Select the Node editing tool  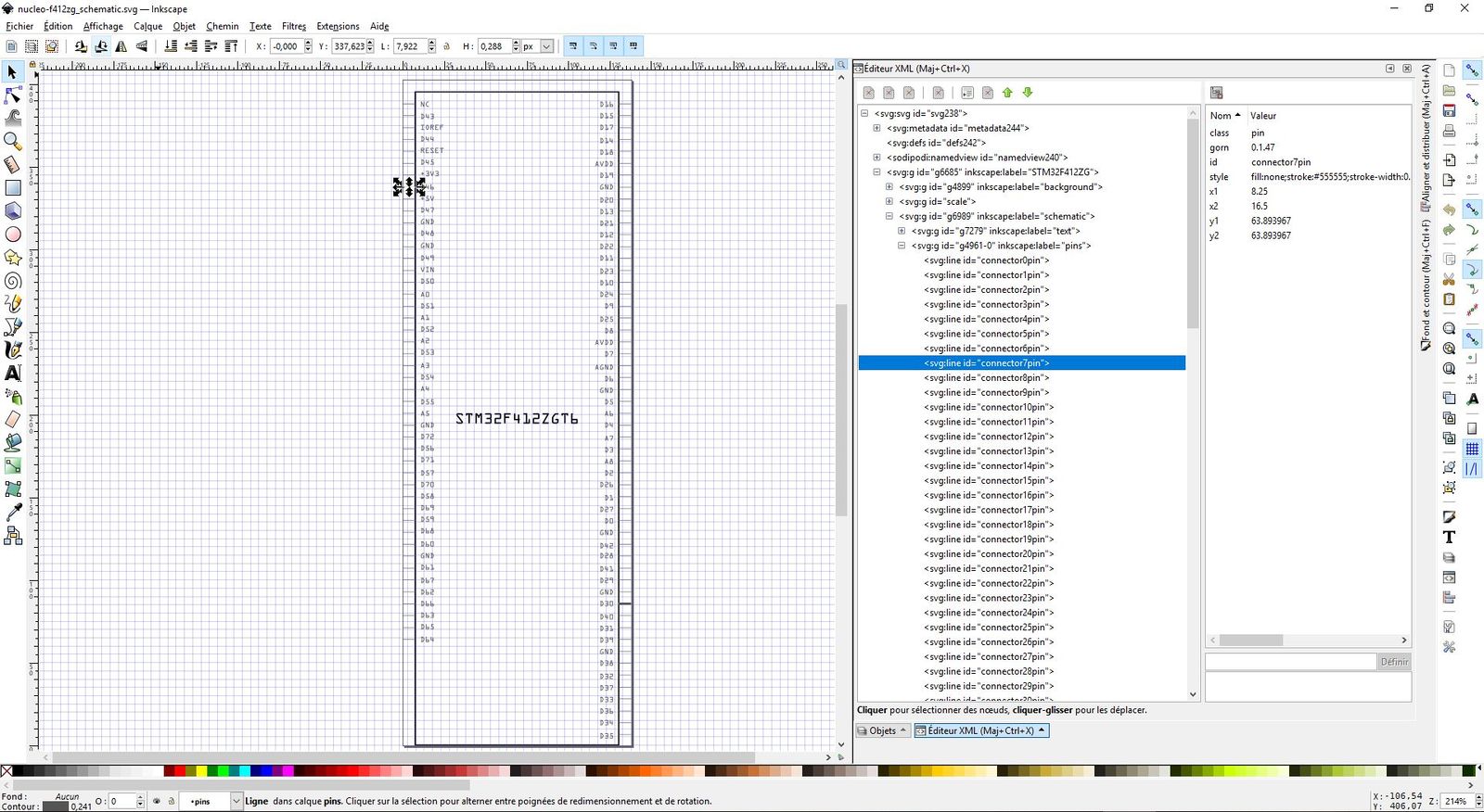point(13,95)
